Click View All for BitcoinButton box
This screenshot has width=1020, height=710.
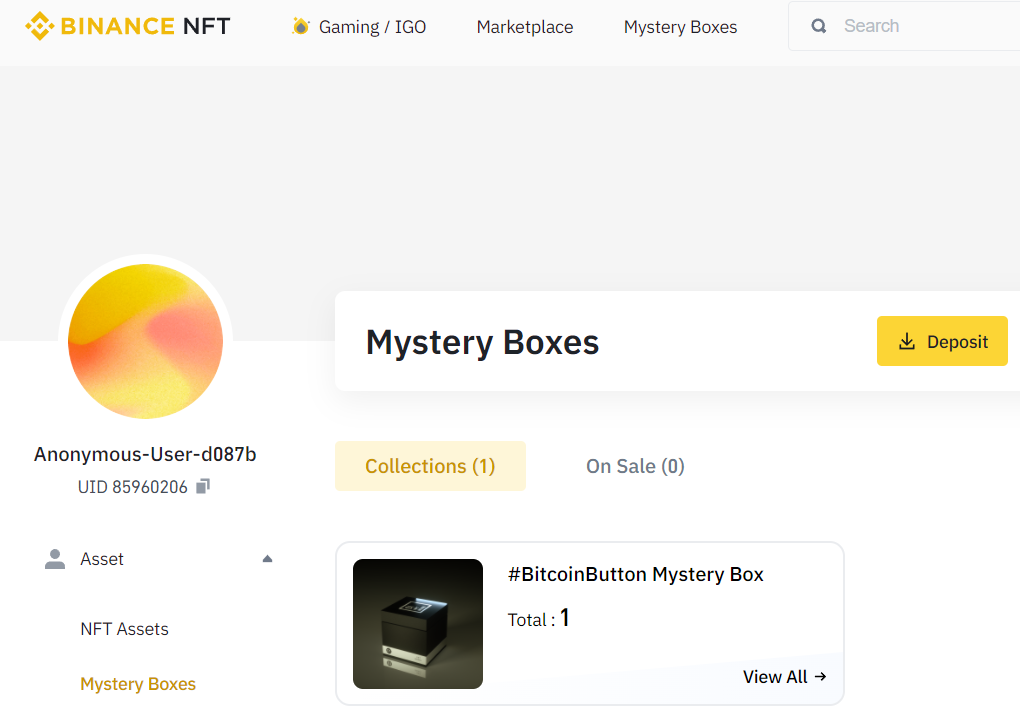point(785,677)
